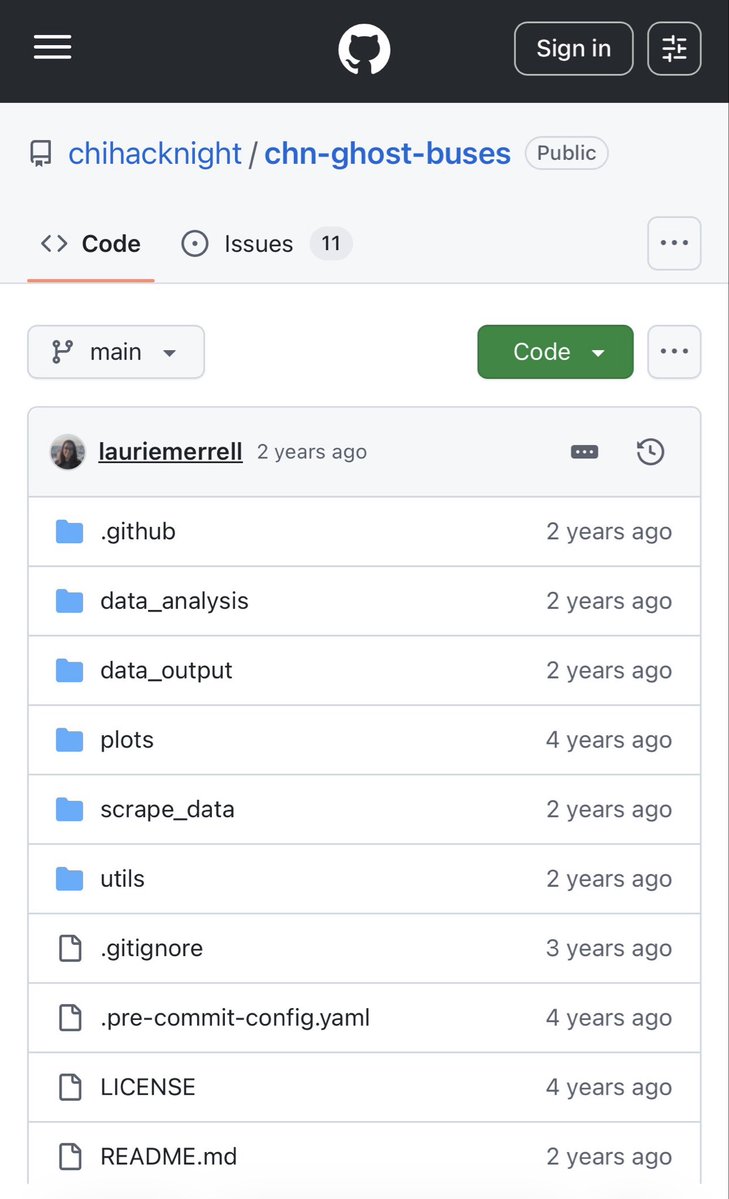This screenshot has height=1199, width=729.
Task: Open lauriemerrell profile link
Action: click(x=171, y=452)
